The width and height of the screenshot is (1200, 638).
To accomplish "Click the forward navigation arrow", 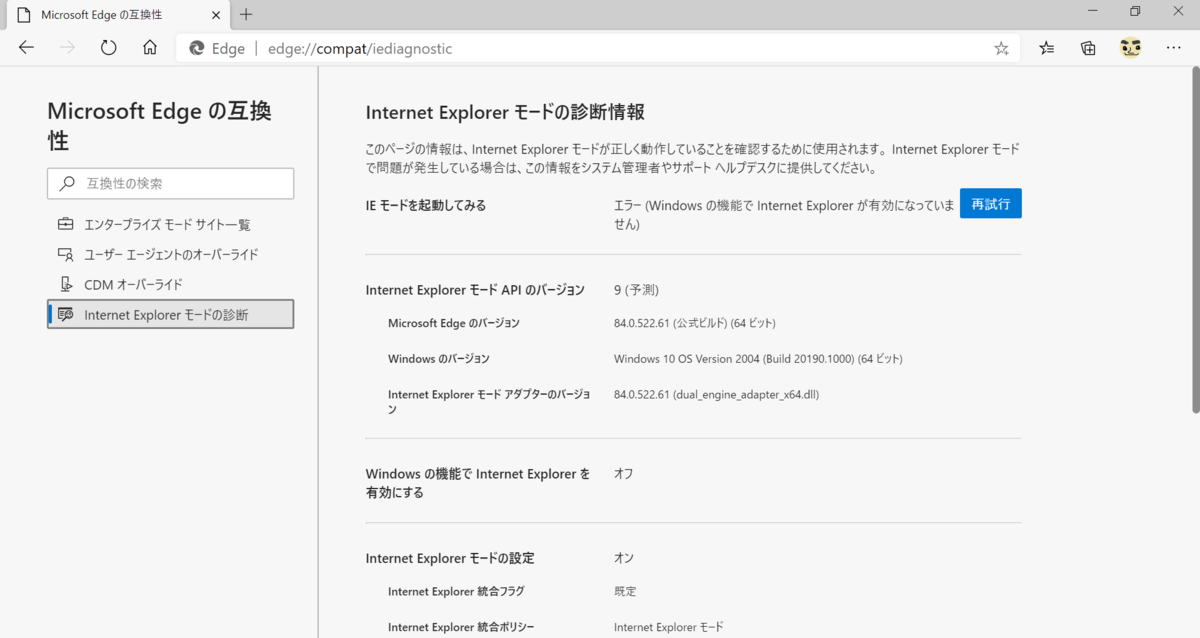I will [x=67, y=48].
